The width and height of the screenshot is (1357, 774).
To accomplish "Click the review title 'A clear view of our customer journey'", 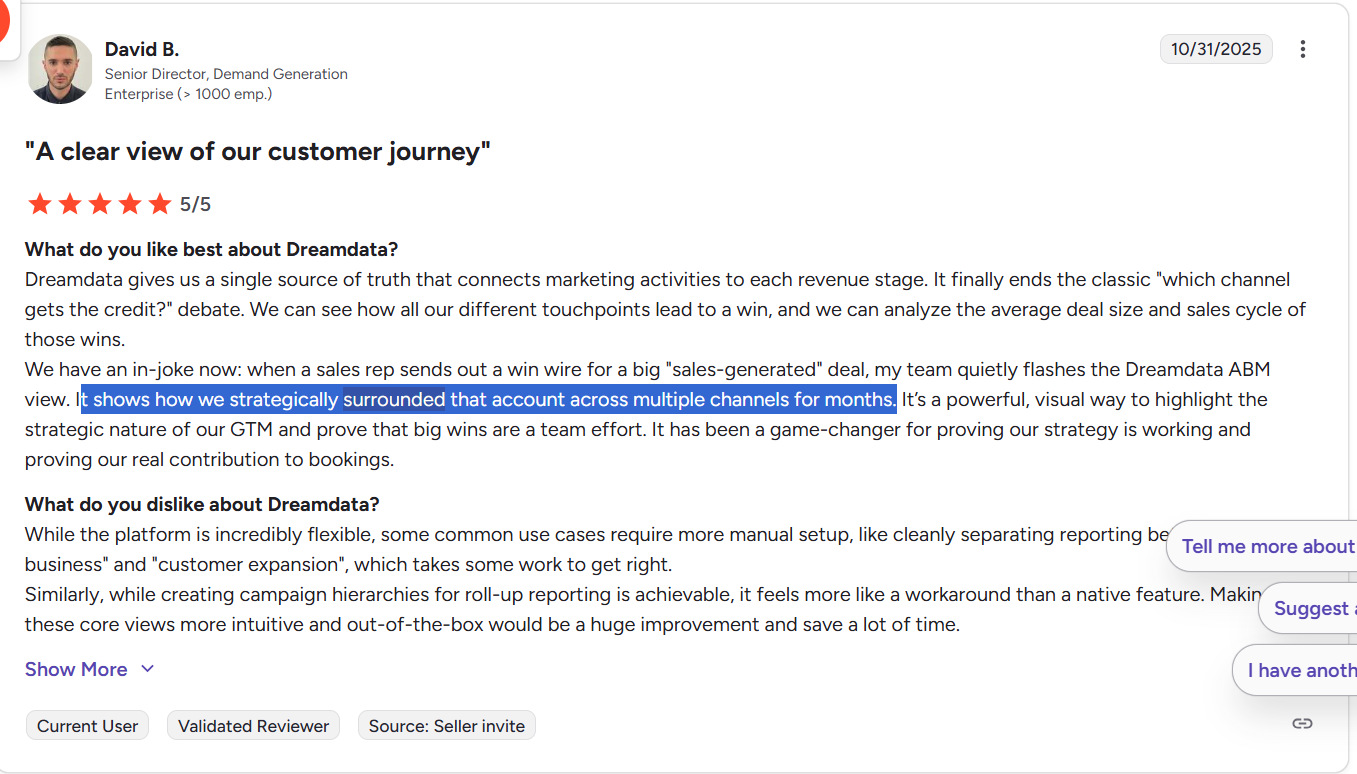I will click(257, 151).
